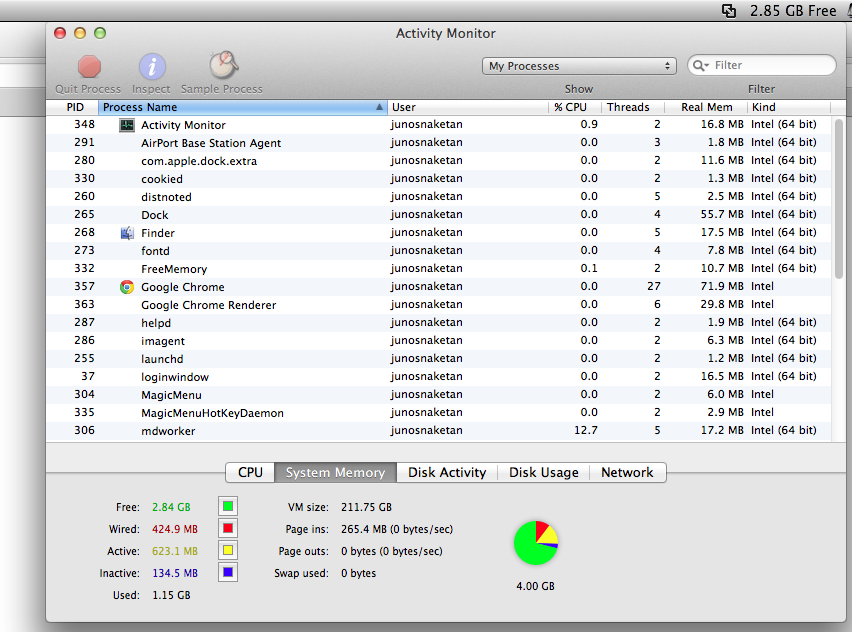The image size is (852, 632).
Task: Sort by the % CPU column header
Action: click(575, 107)
